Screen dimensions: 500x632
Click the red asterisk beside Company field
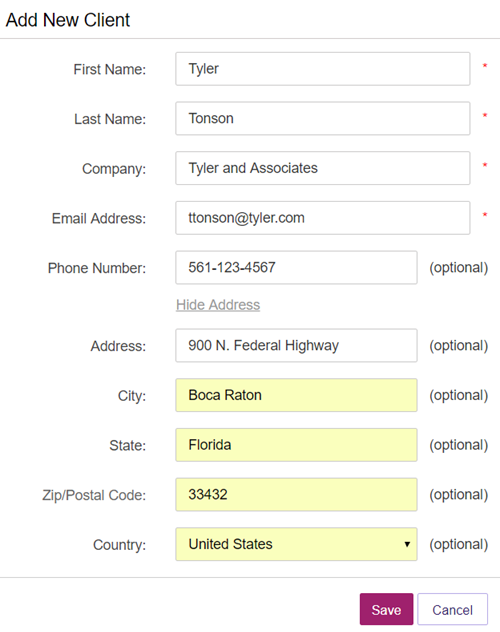[485, 165]
